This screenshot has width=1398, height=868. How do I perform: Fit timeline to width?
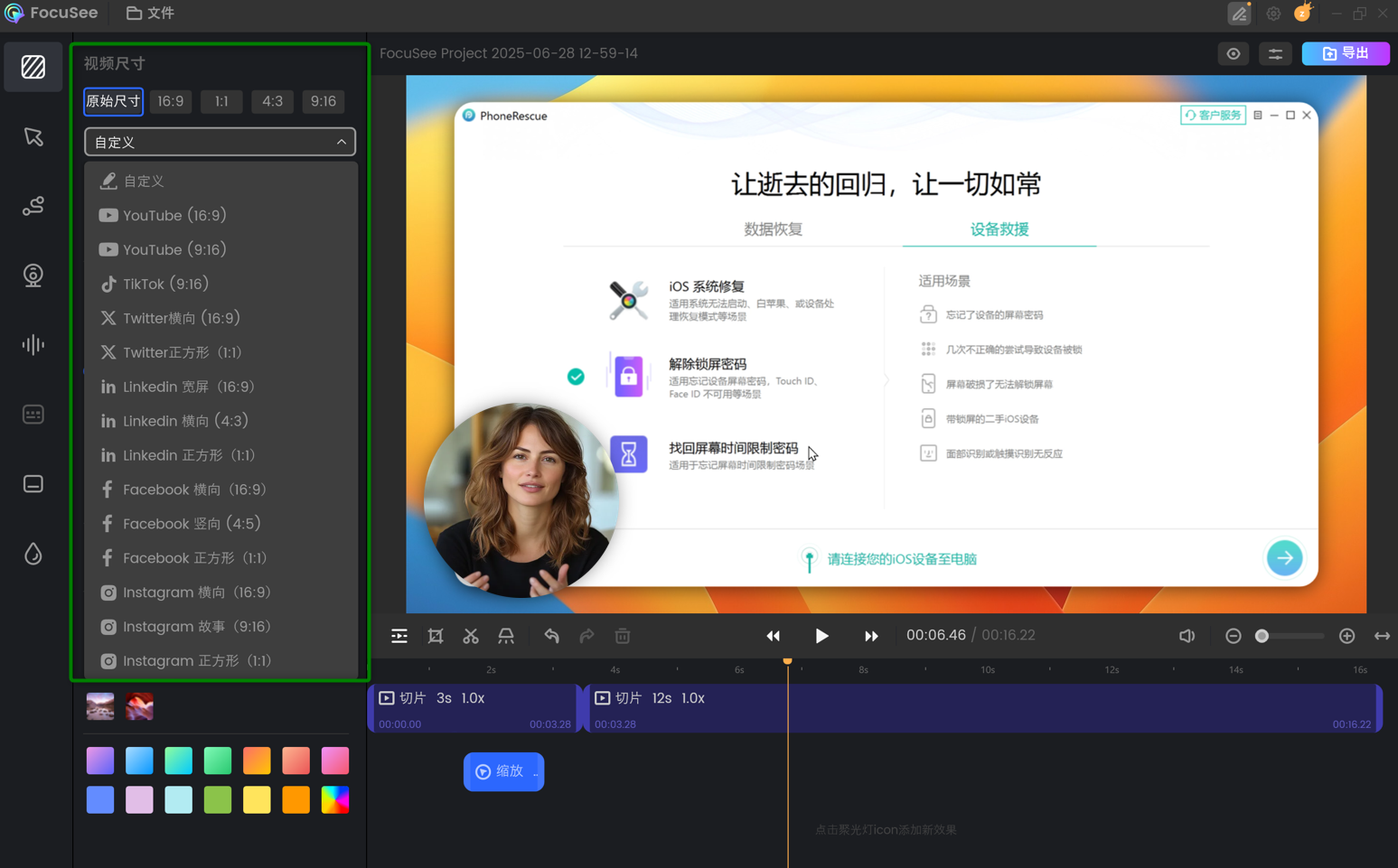pos(1383,636)
